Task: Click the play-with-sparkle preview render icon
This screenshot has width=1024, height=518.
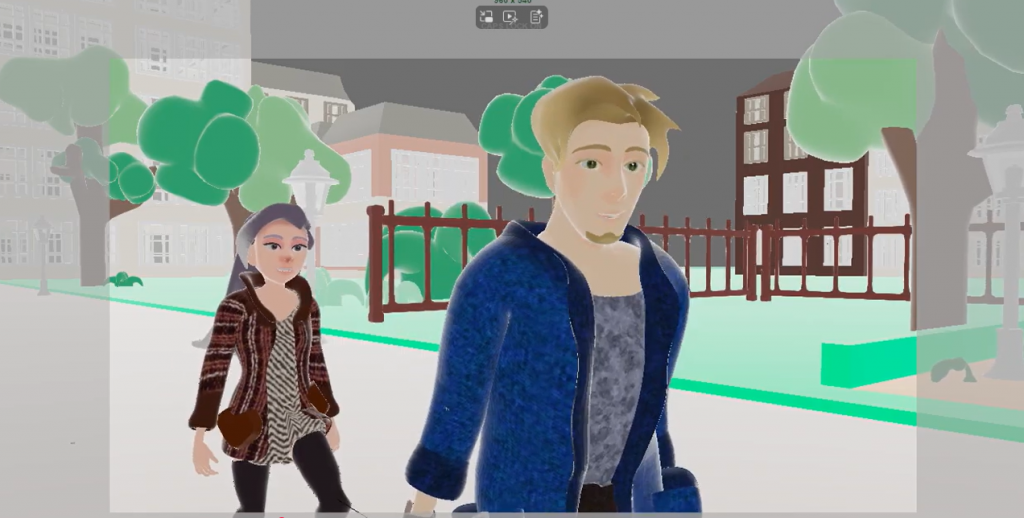Action: [x=511, y=16]
